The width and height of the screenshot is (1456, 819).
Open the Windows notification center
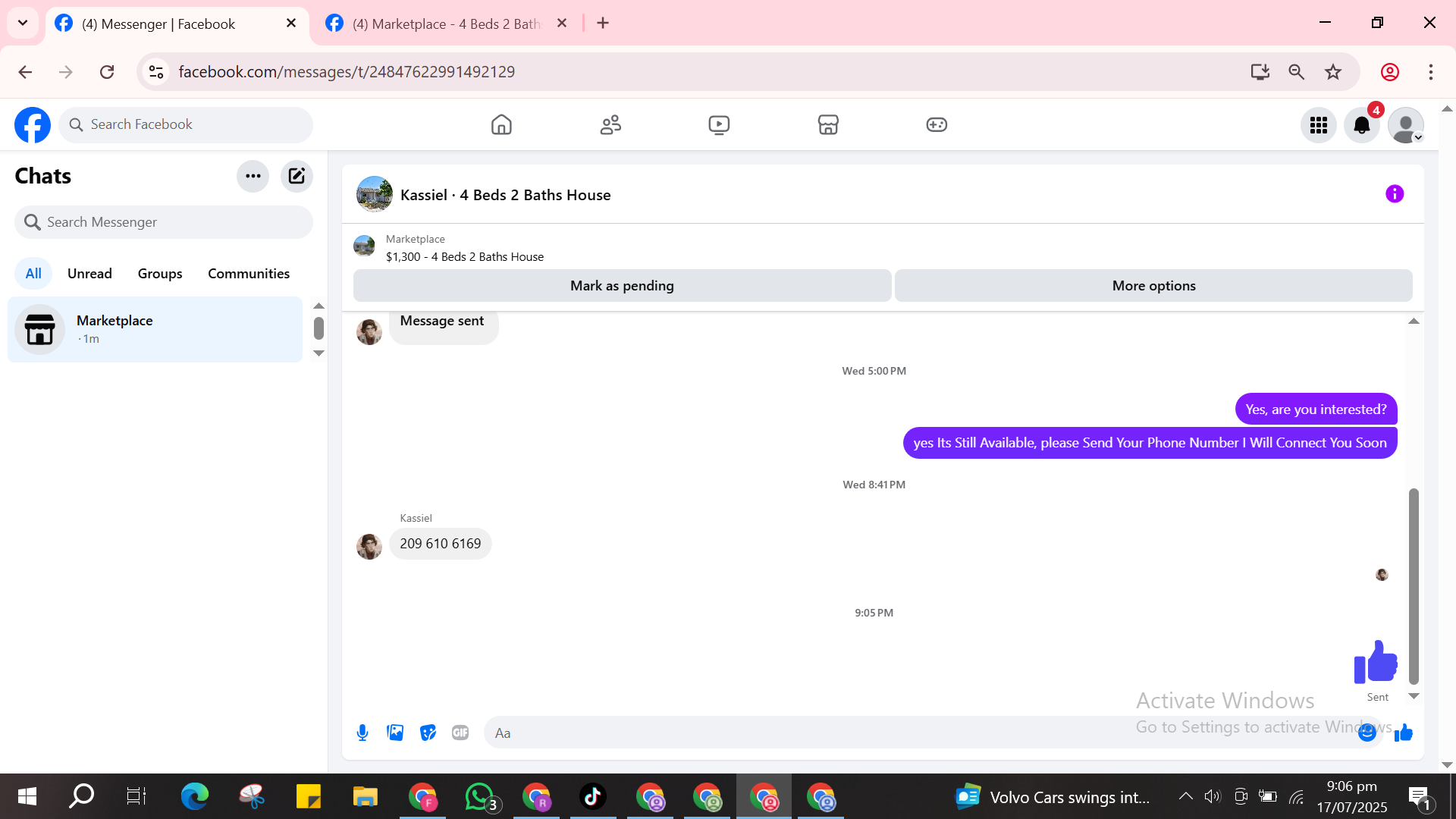coord(1419,796)
